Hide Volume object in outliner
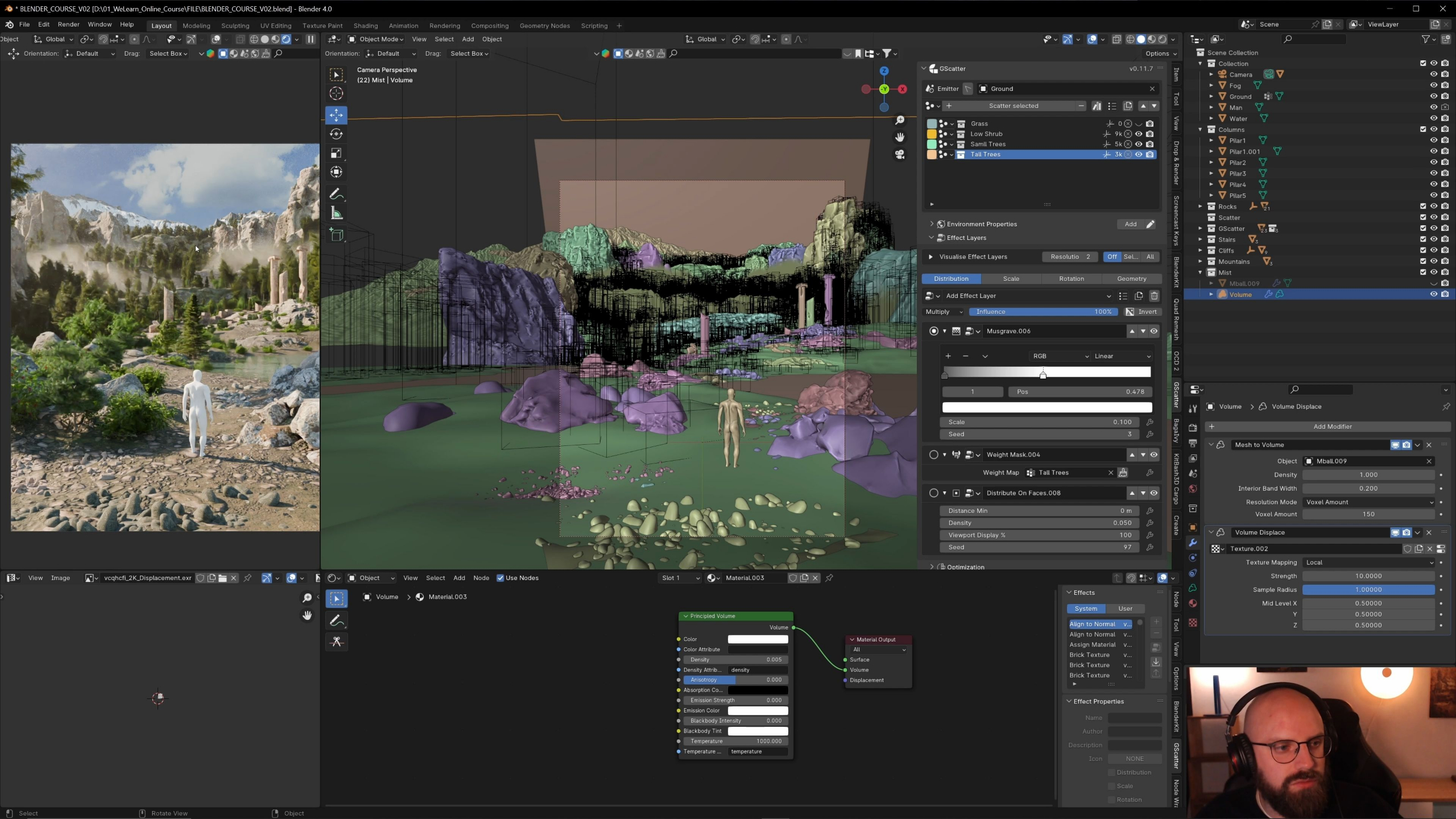Image resolution: width=1456 pixels, height=819 pixels. (1433, 295)
